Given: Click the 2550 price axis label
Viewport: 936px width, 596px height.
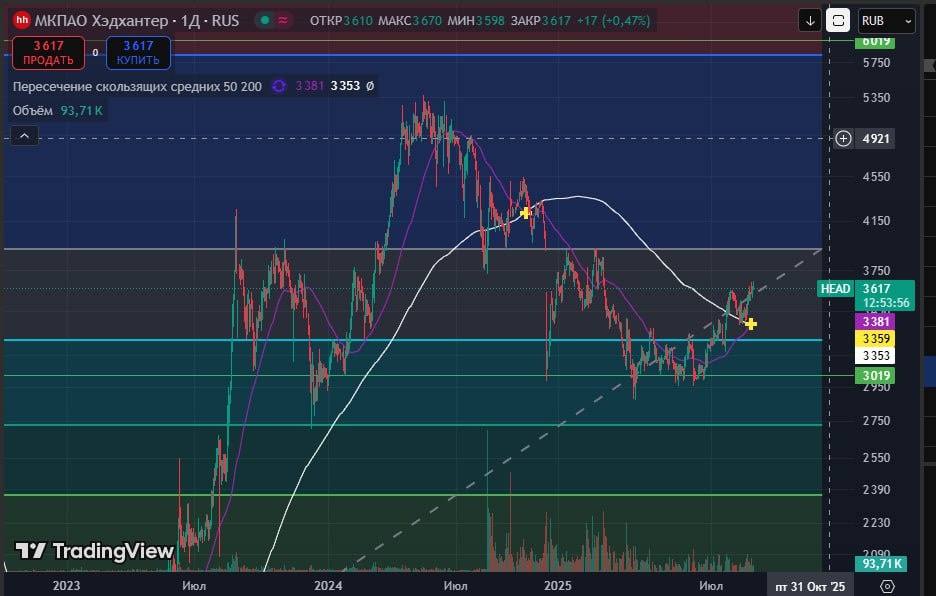Looking at the screenshot, I should (x=876, y=458).
